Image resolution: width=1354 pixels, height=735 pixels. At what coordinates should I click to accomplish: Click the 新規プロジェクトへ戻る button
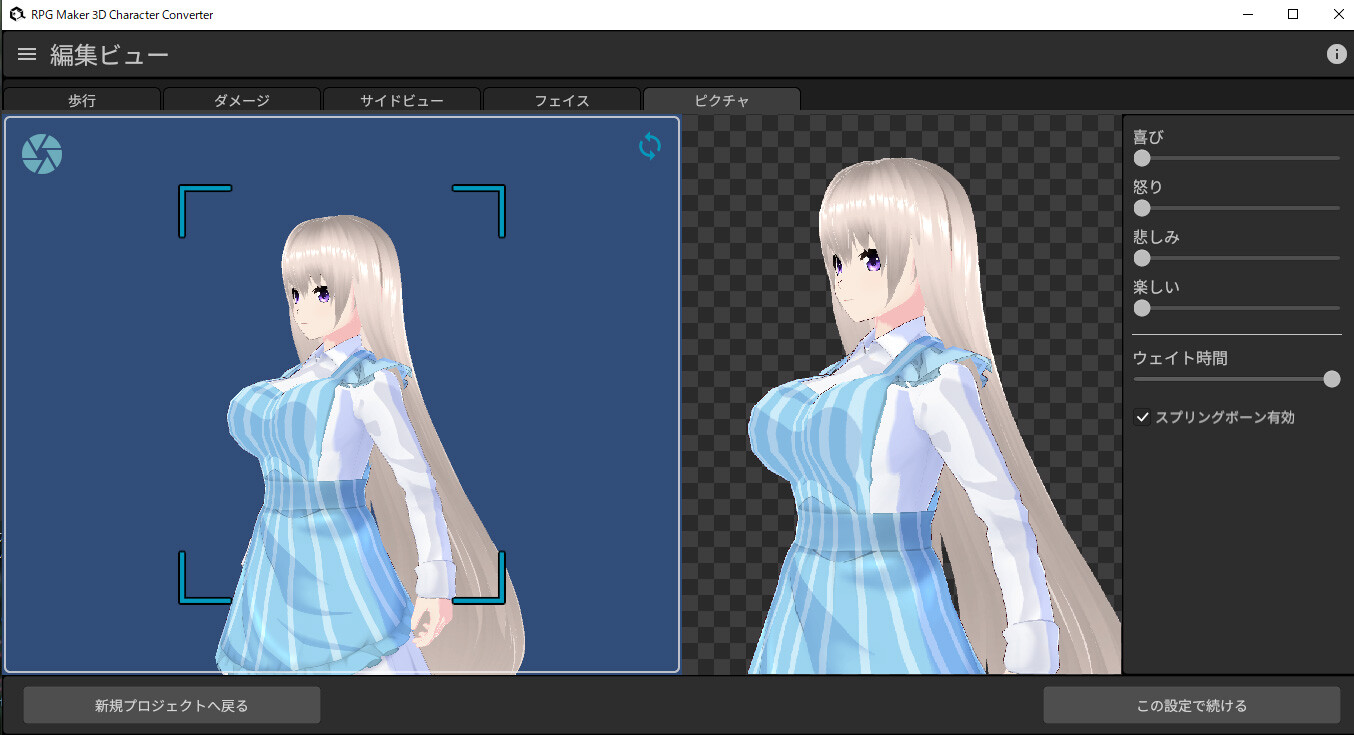pos(170,705)
